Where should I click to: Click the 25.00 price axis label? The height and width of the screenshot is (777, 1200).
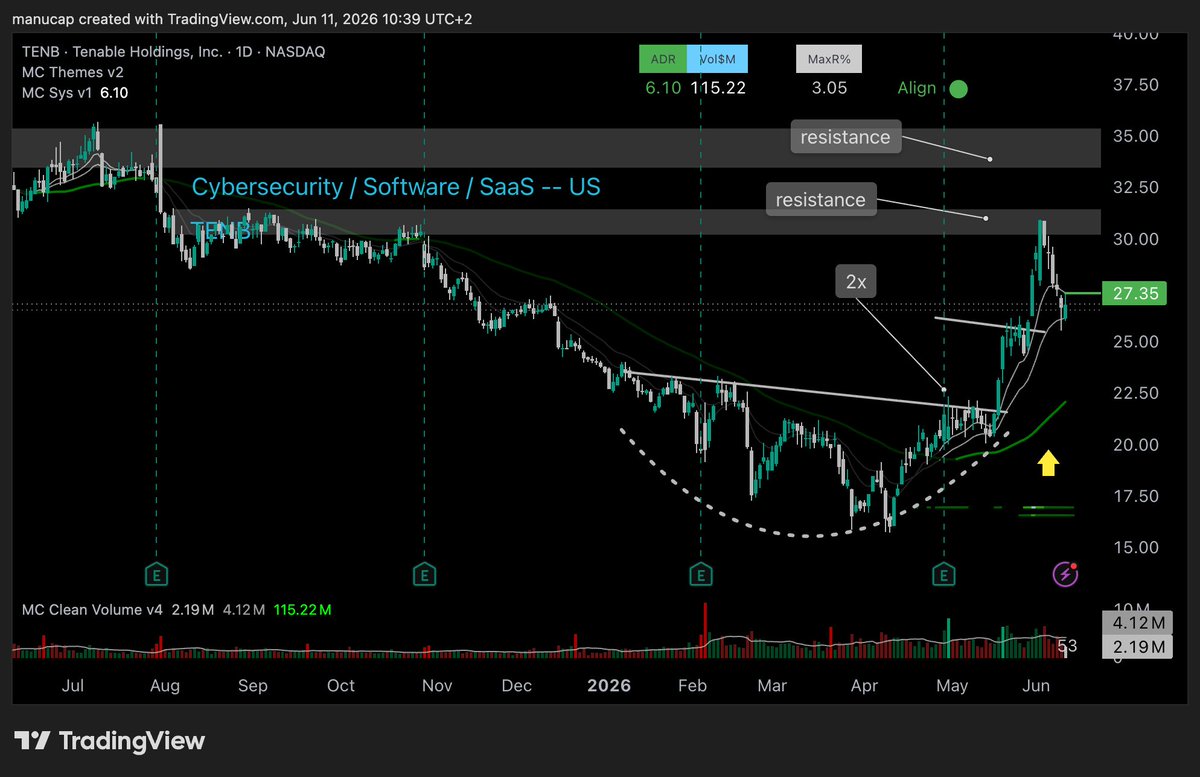1134,342
